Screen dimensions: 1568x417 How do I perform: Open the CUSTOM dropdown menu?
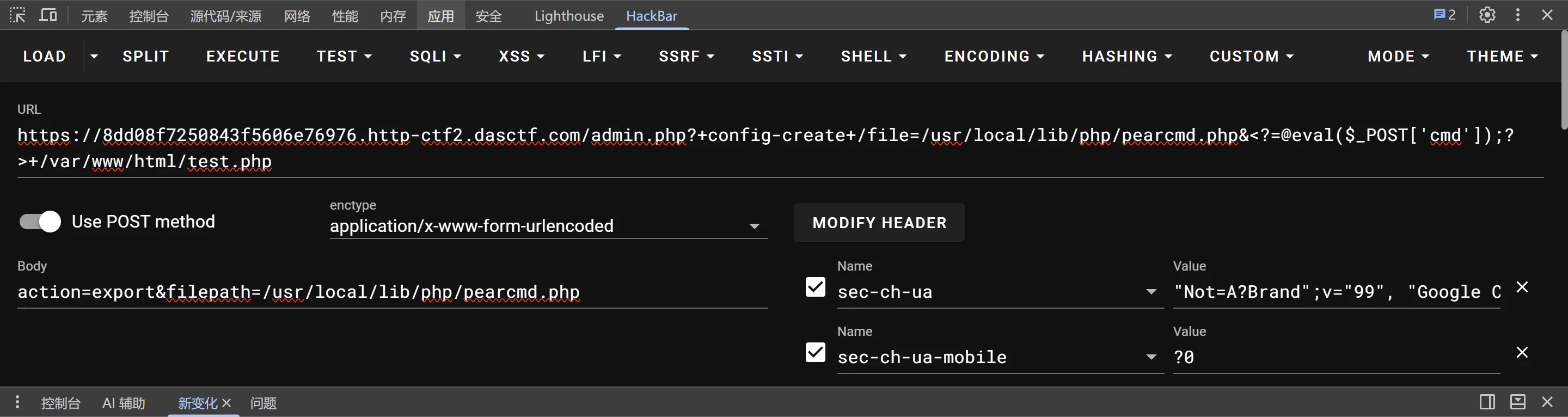1251,56
